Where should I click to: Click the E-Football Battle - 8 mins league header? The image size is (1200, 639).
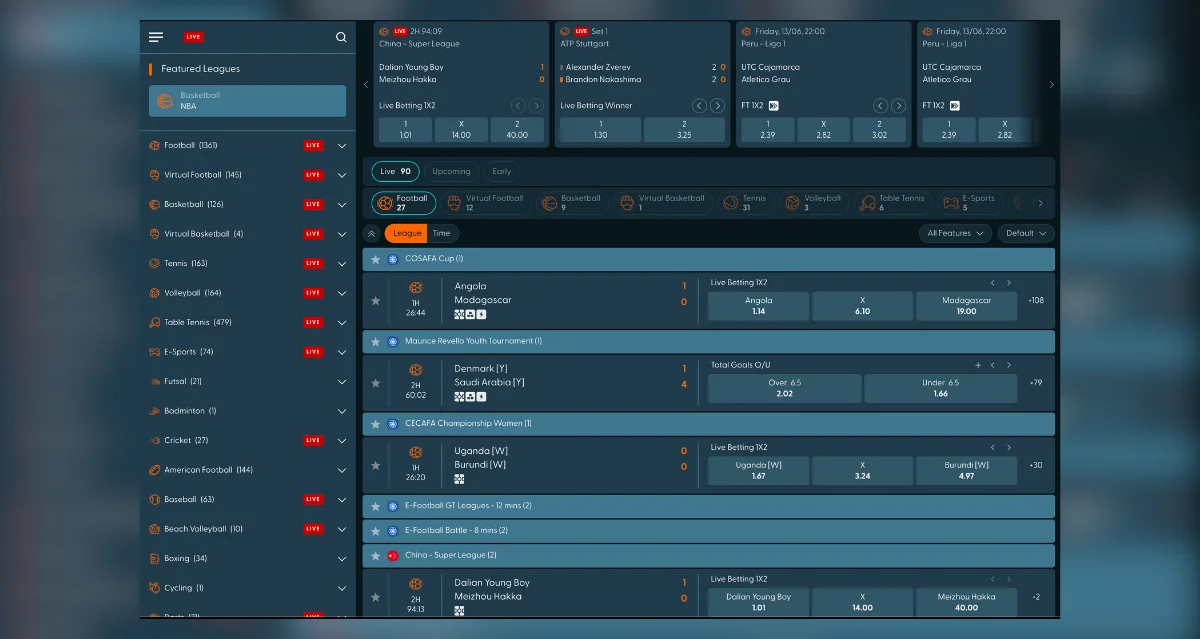(x=708, y=530)
